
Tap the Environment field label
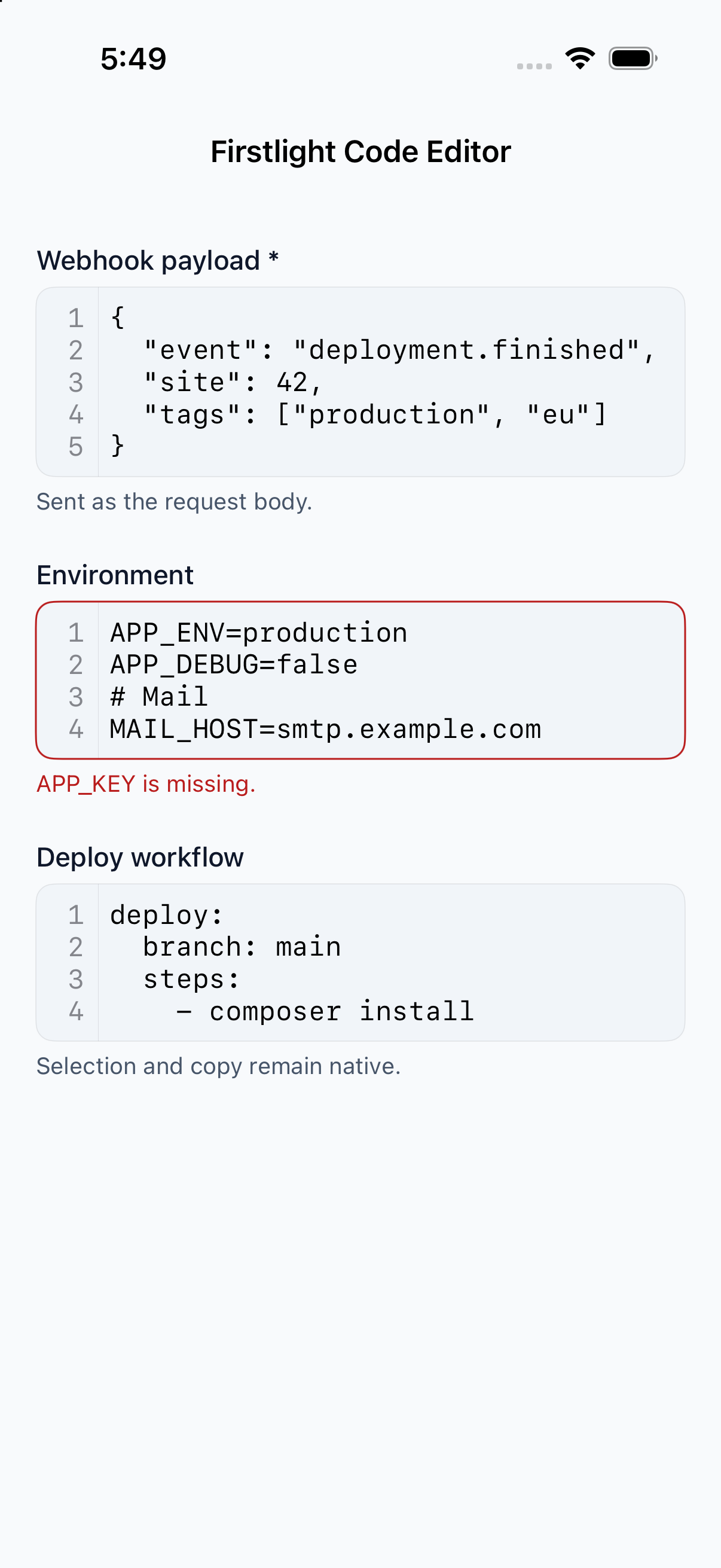(x=115, y=575)
